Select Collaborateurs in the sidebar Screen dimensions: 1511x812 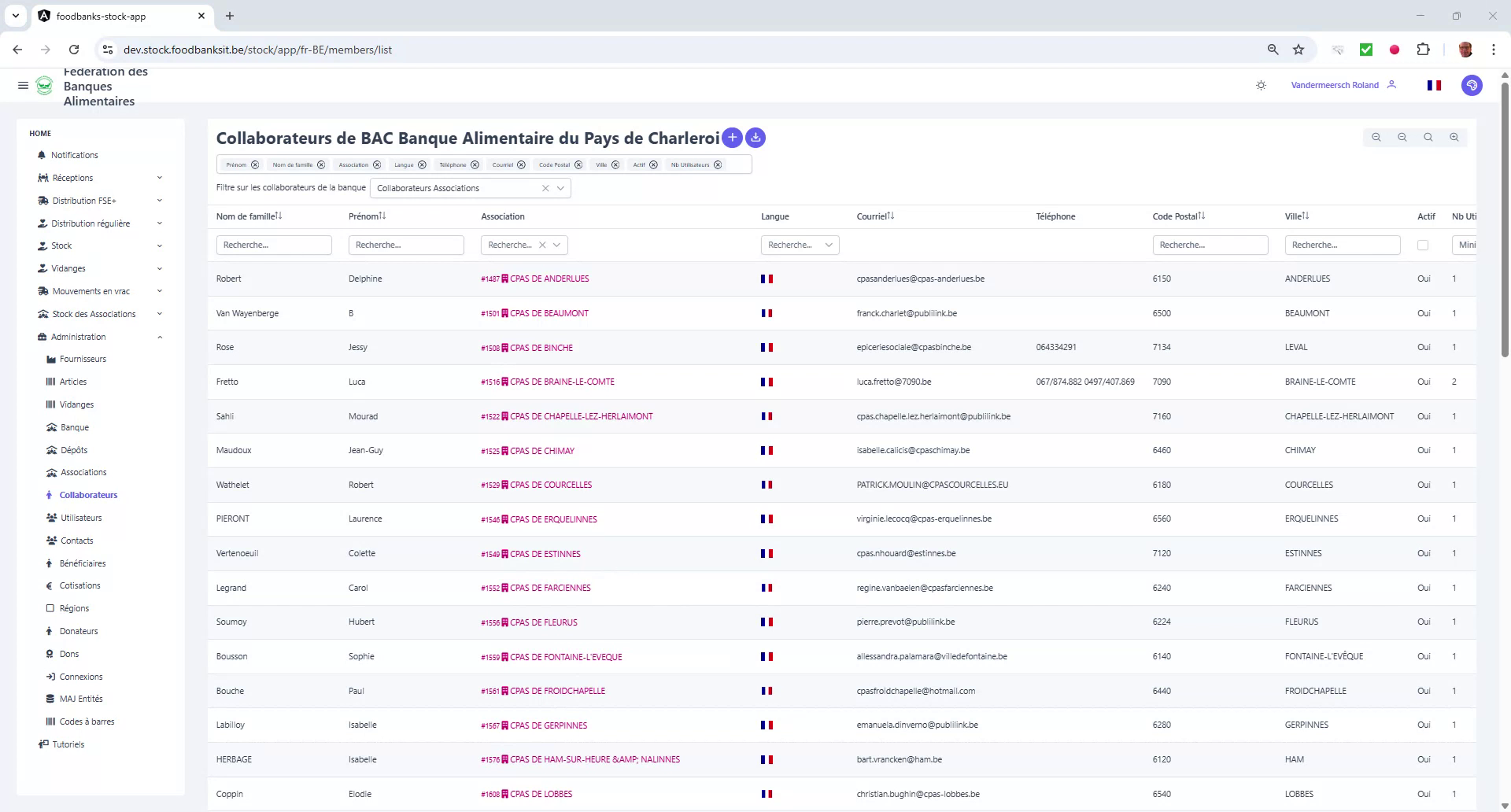tap(89, 495)
